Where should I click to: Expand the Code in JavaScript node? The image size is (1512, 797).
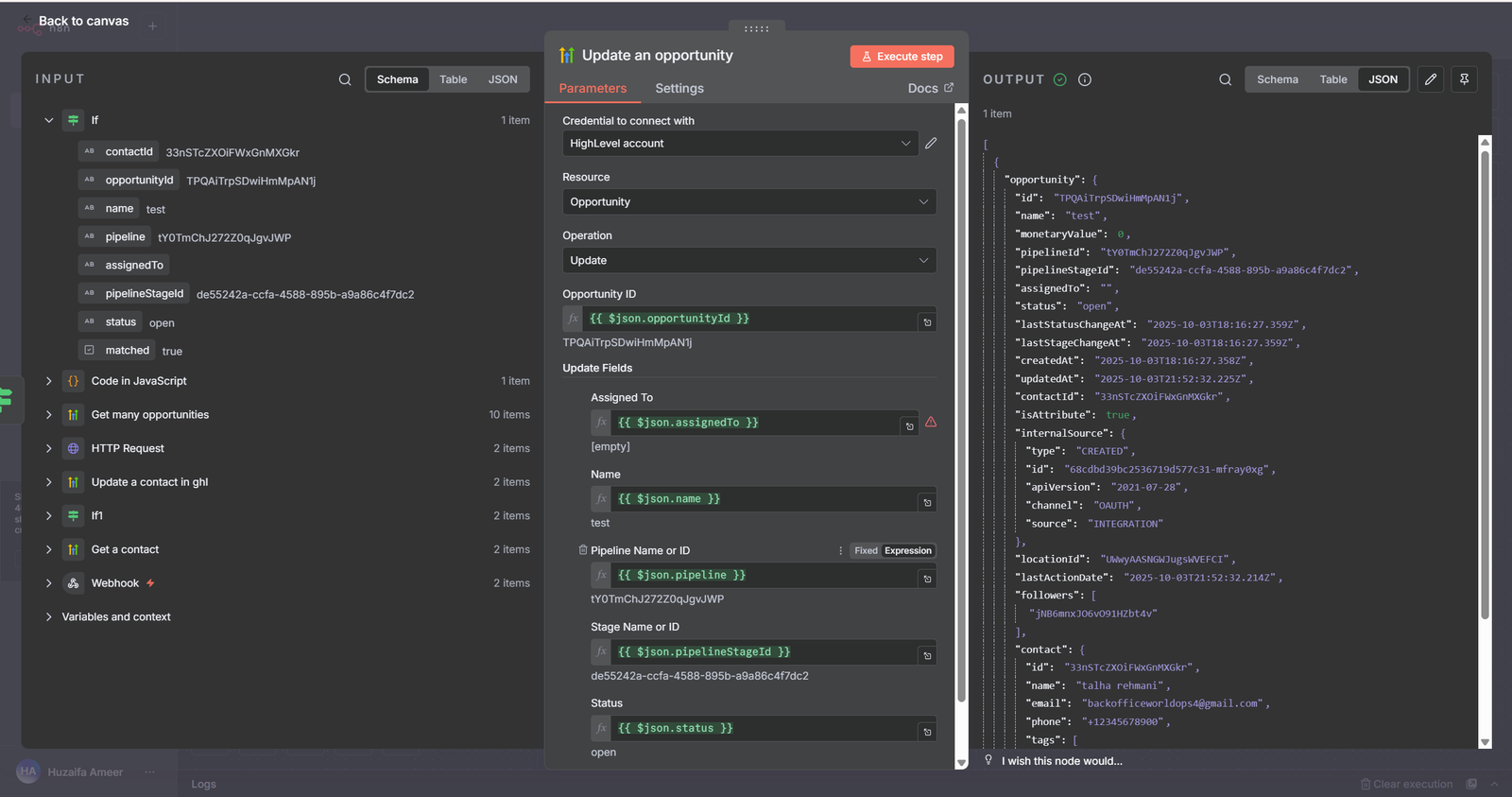49,381
